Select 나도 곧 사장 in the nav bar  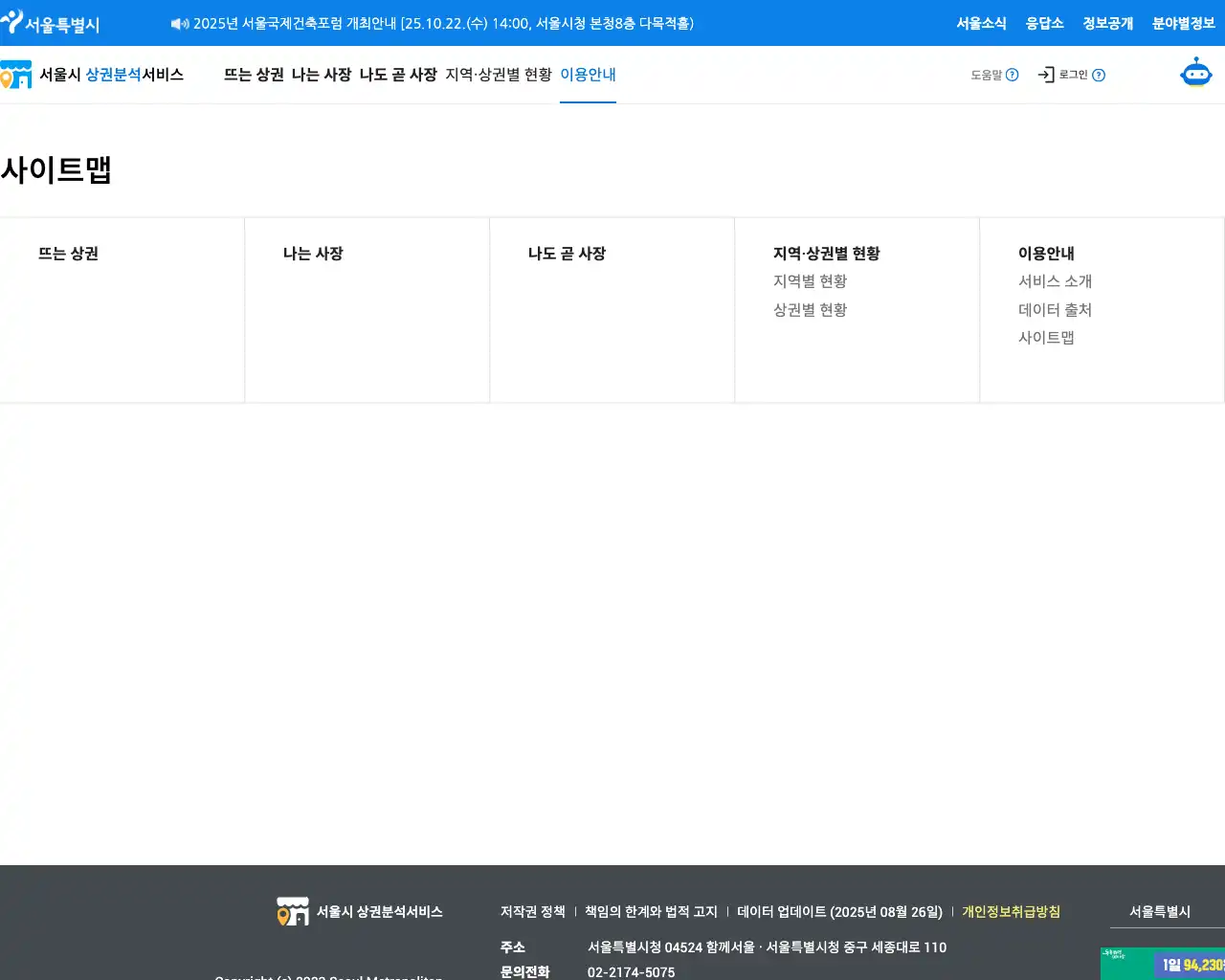tap(398, 75)
